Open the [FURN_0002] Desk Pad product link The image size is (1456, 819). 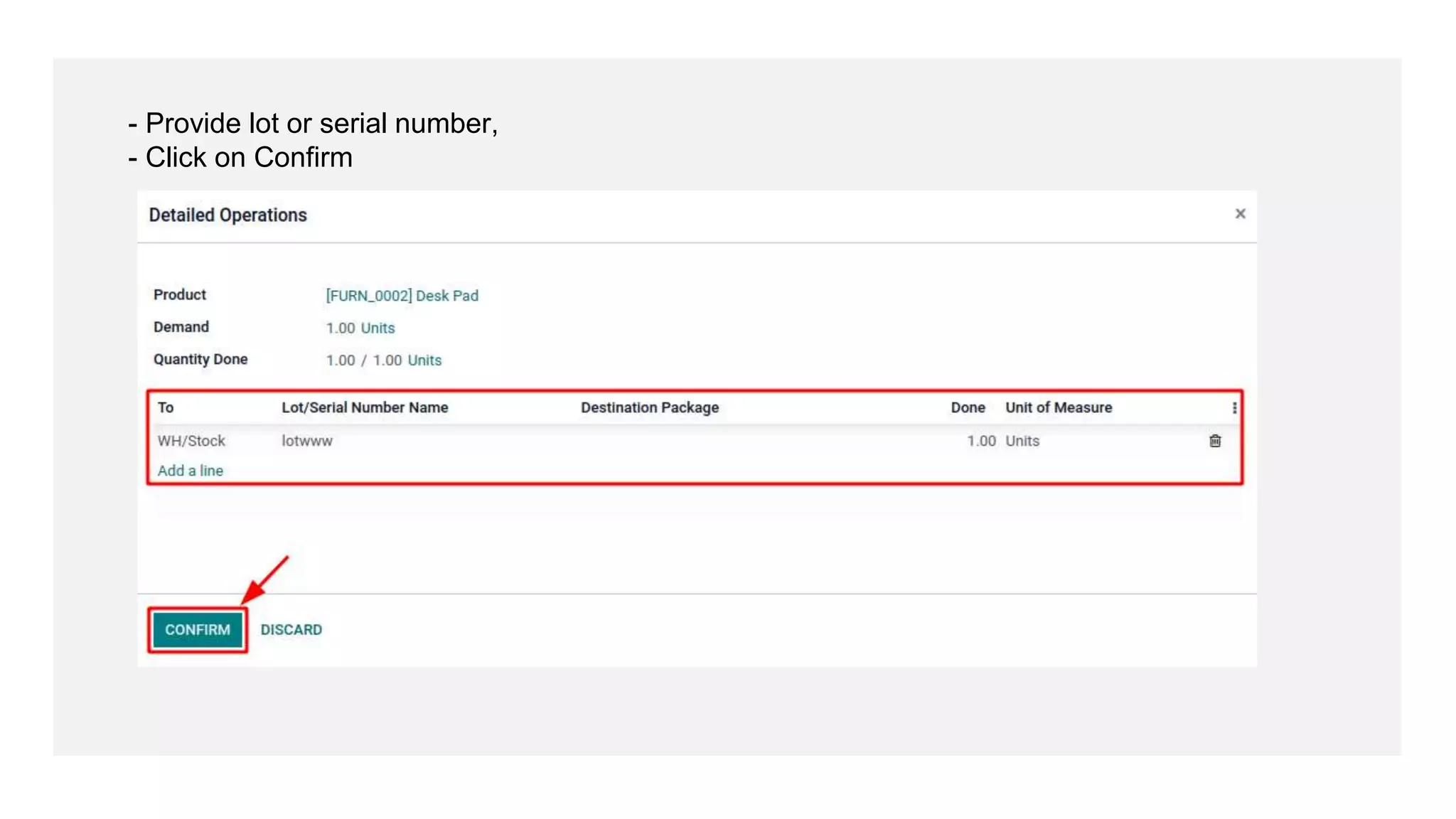(x=402, y=296)
